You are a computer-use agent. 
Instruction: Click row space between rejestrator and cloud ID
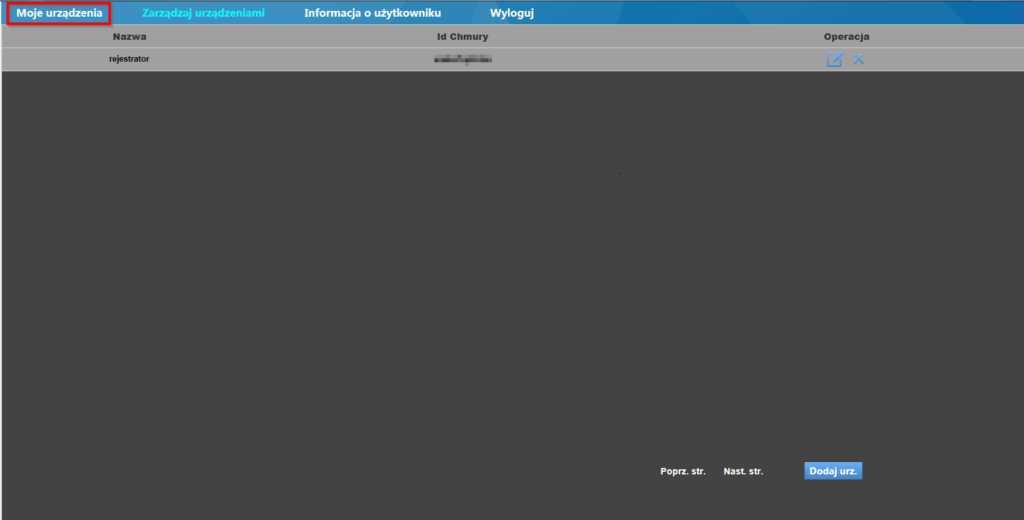(x=290, y=60)
